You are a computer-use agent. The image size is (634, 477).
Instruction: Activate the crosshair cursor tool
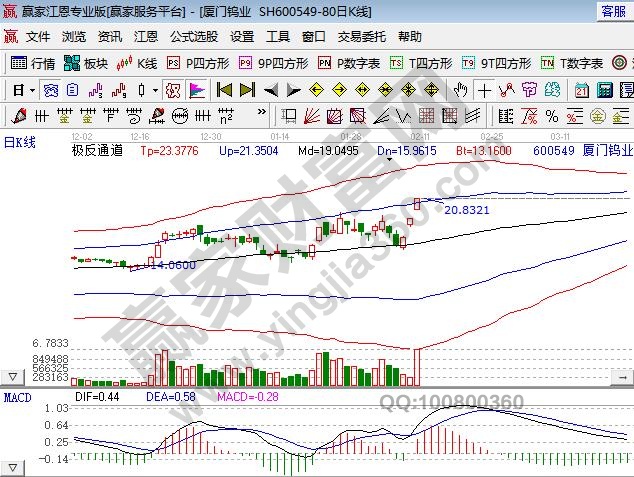point(484,90)
